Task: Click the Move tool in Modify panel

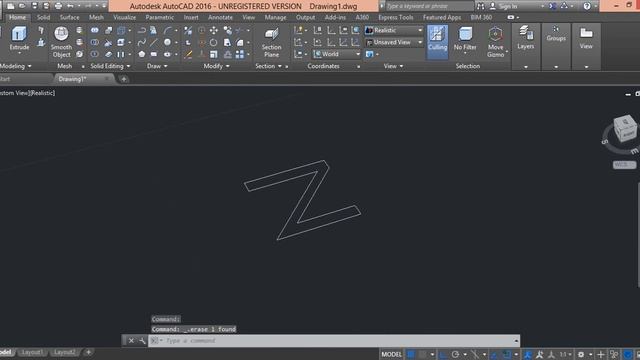Action: tap(213, 30)
